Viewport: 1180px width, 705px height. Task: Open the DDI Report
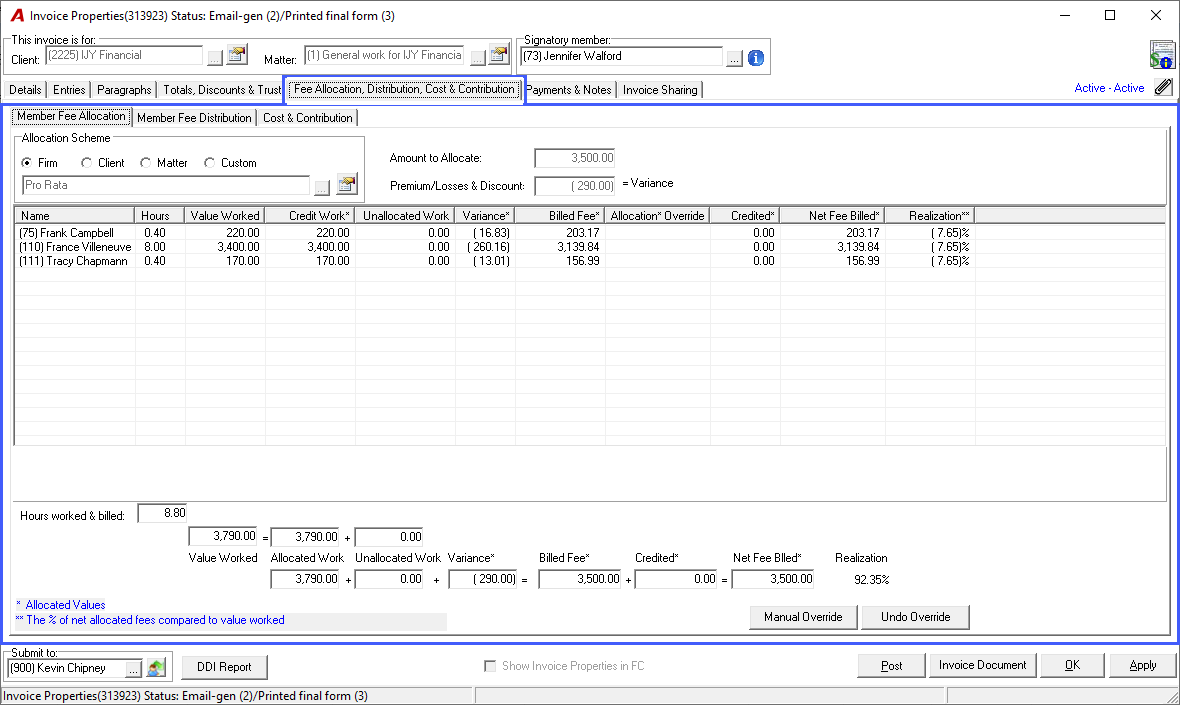[x=224, y=667]
